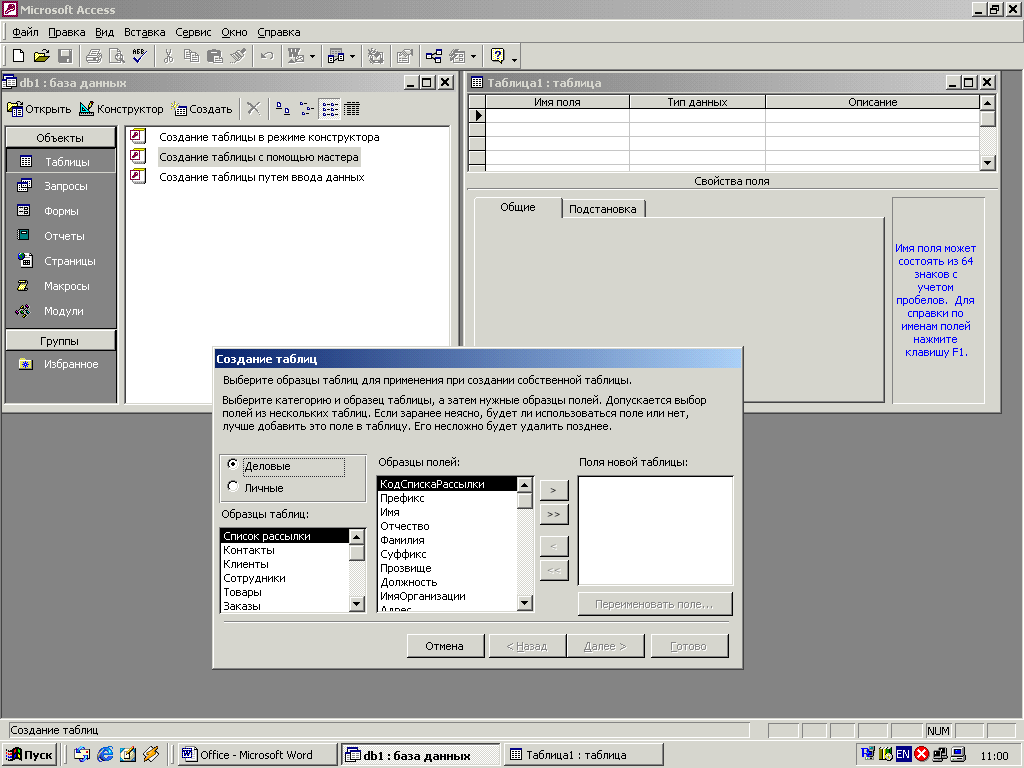Open the Сервис menu
The image size is (1024, 768).
193,32
